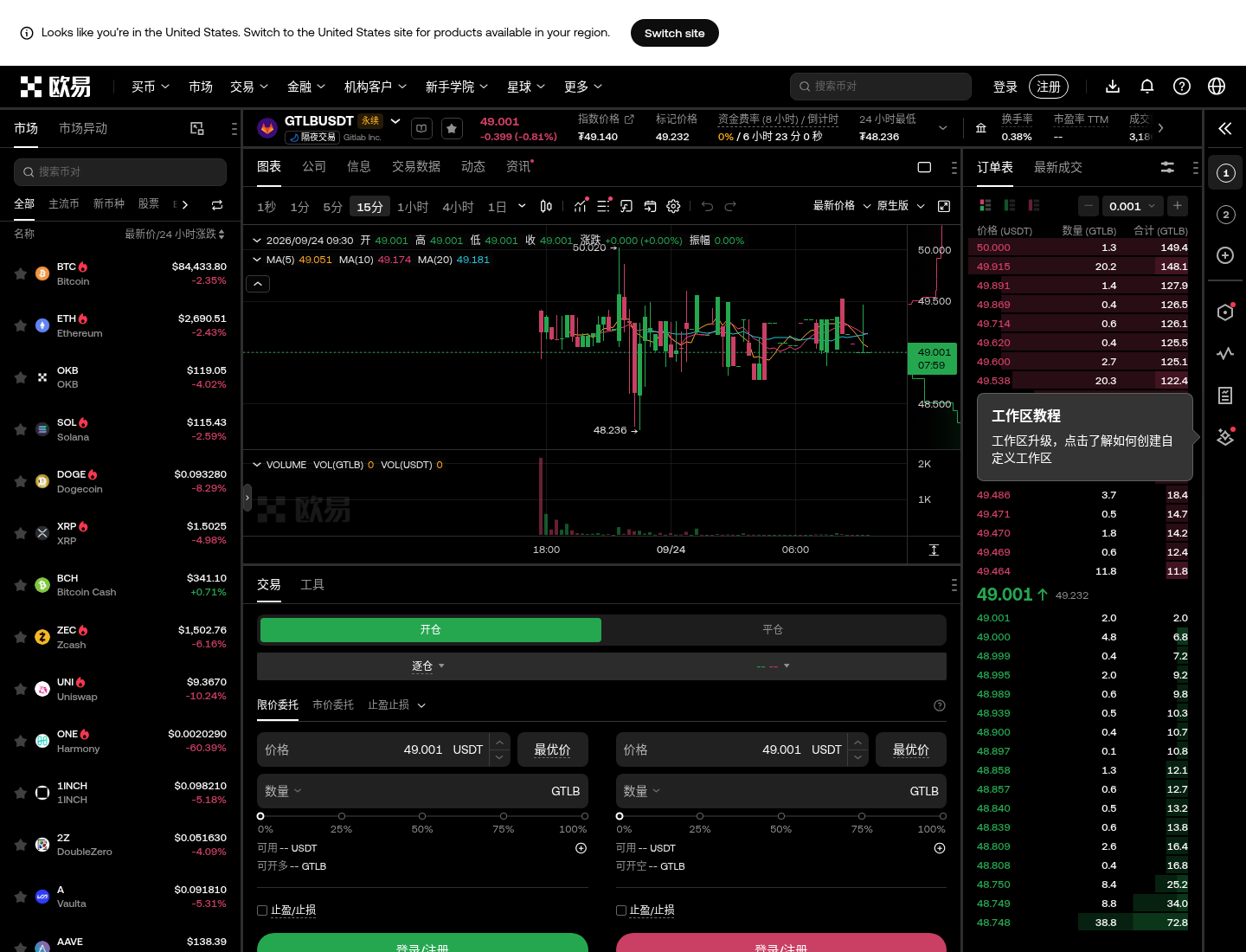
Task: Click buy-side 最优价 button
Action: tap(552, 749)
